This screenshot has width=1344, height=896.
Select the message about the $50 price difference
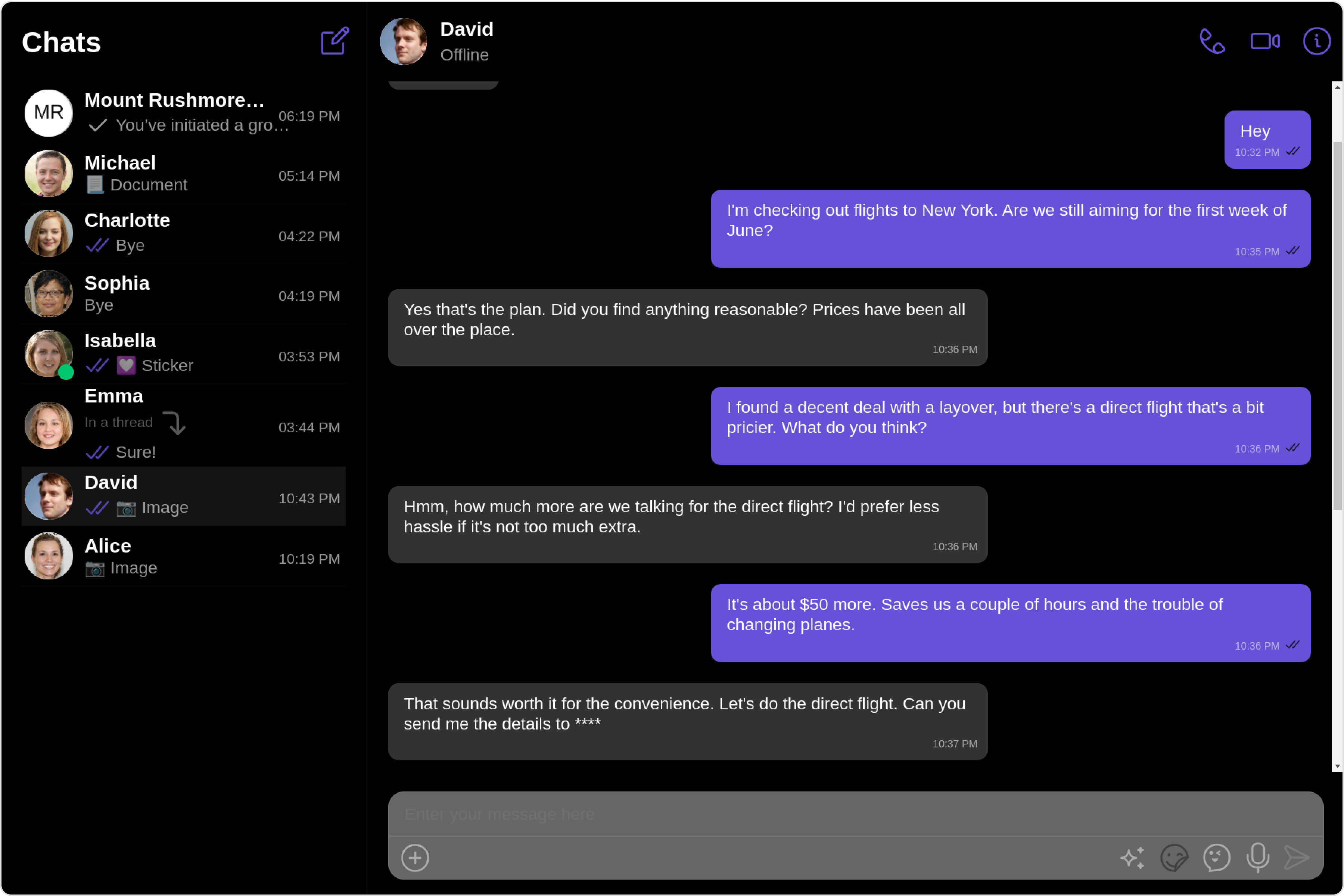1010,623
